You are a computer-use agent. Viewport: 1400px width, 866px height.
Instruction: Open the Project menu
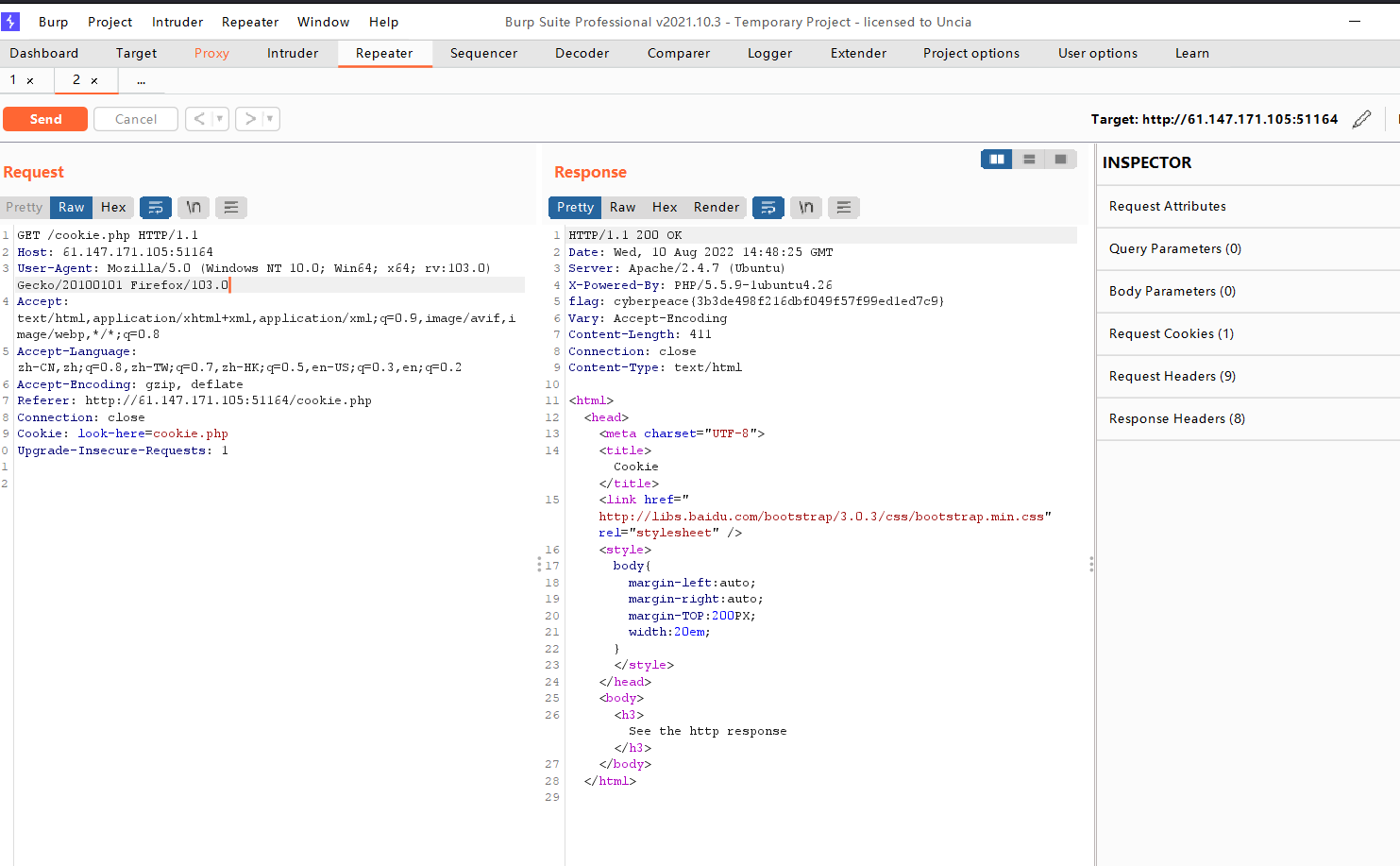[110, 22]
